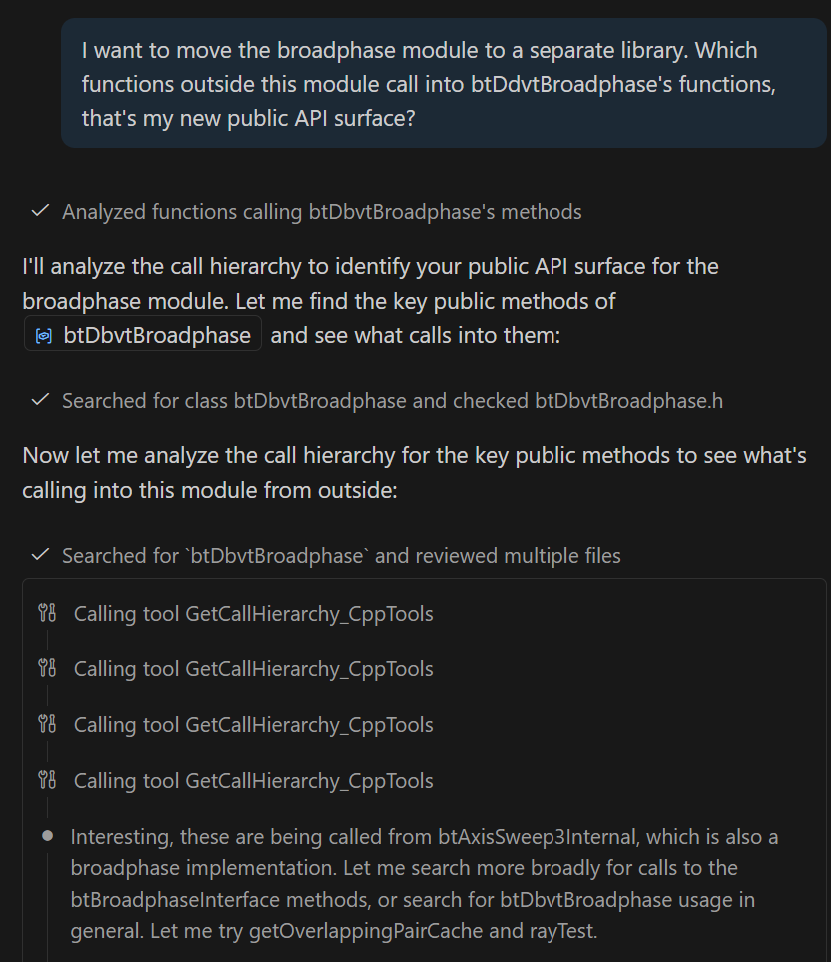
Task: Click the tool icon on the fourth GetCallHierarchy_CppTools entry
Action: click(46, 780)
